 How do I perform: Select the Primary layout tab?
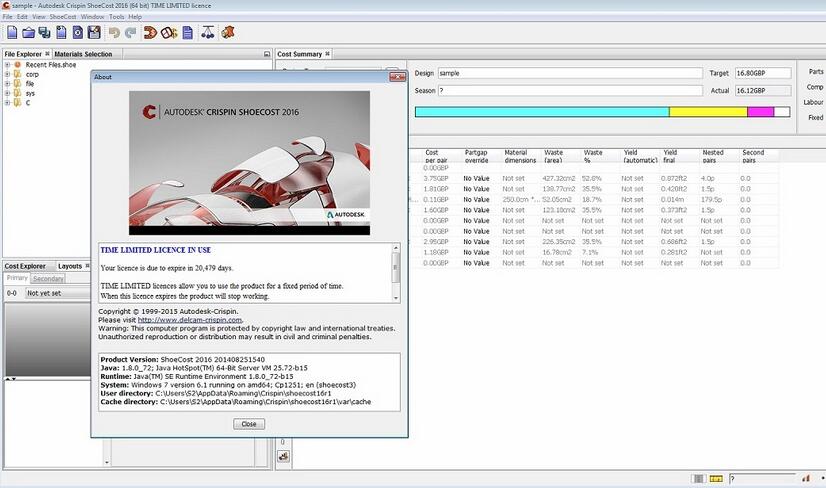[17, 278]
